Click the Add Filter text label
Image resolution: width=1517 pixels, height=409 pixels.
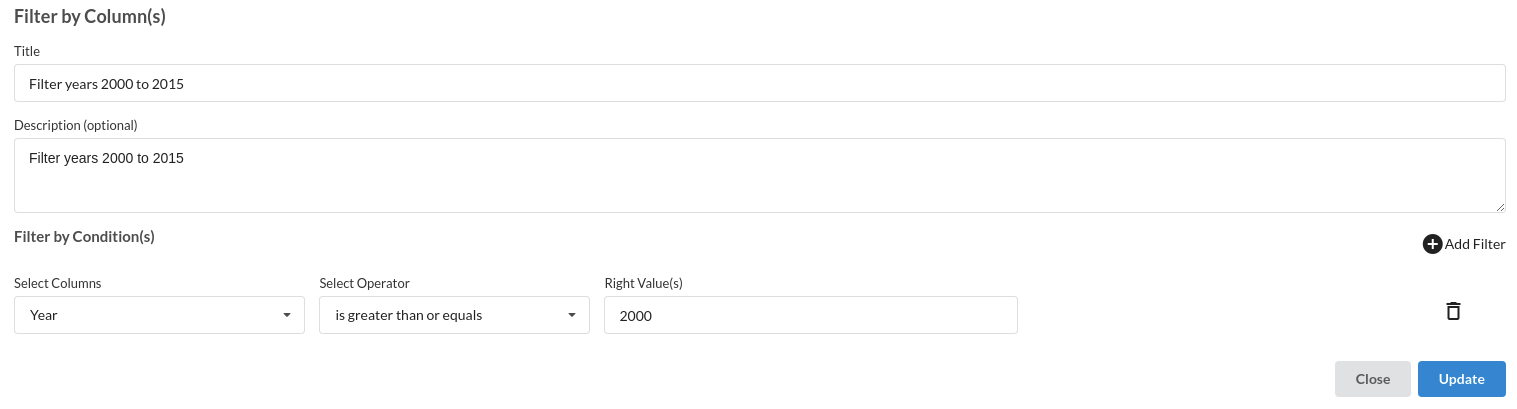[1475, 244]
